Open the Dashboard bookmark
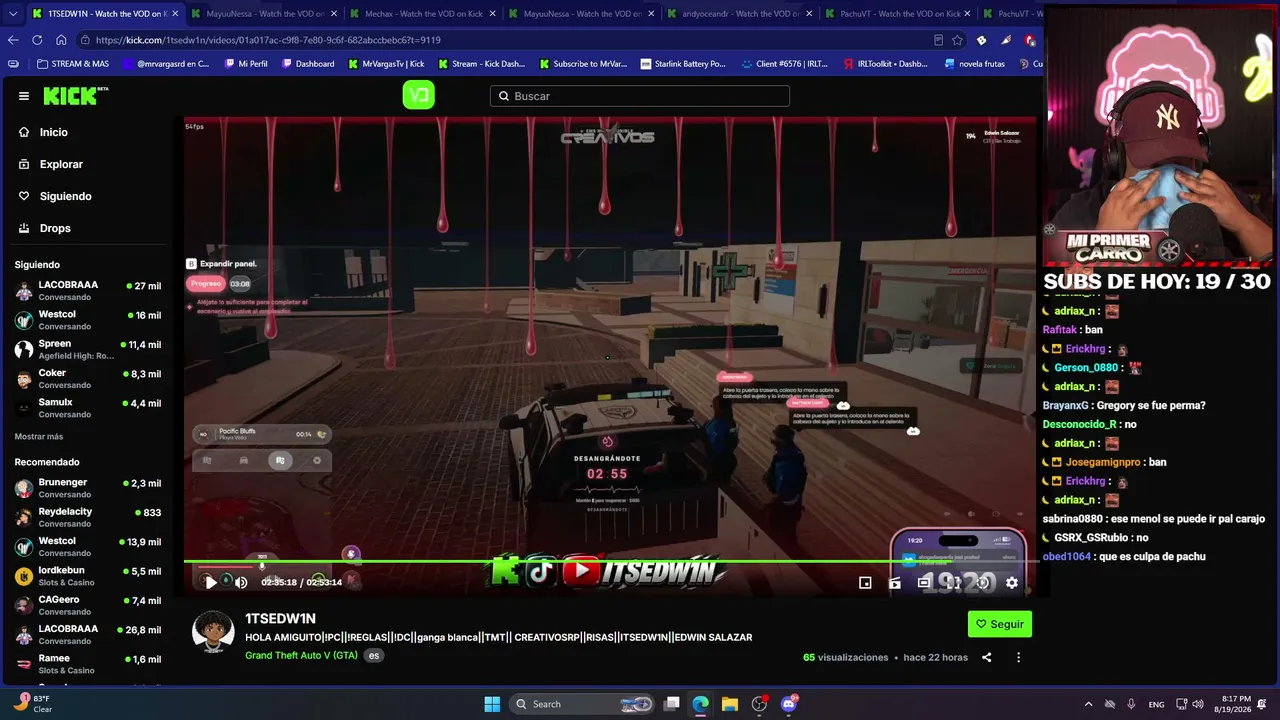 click(308, 64)
